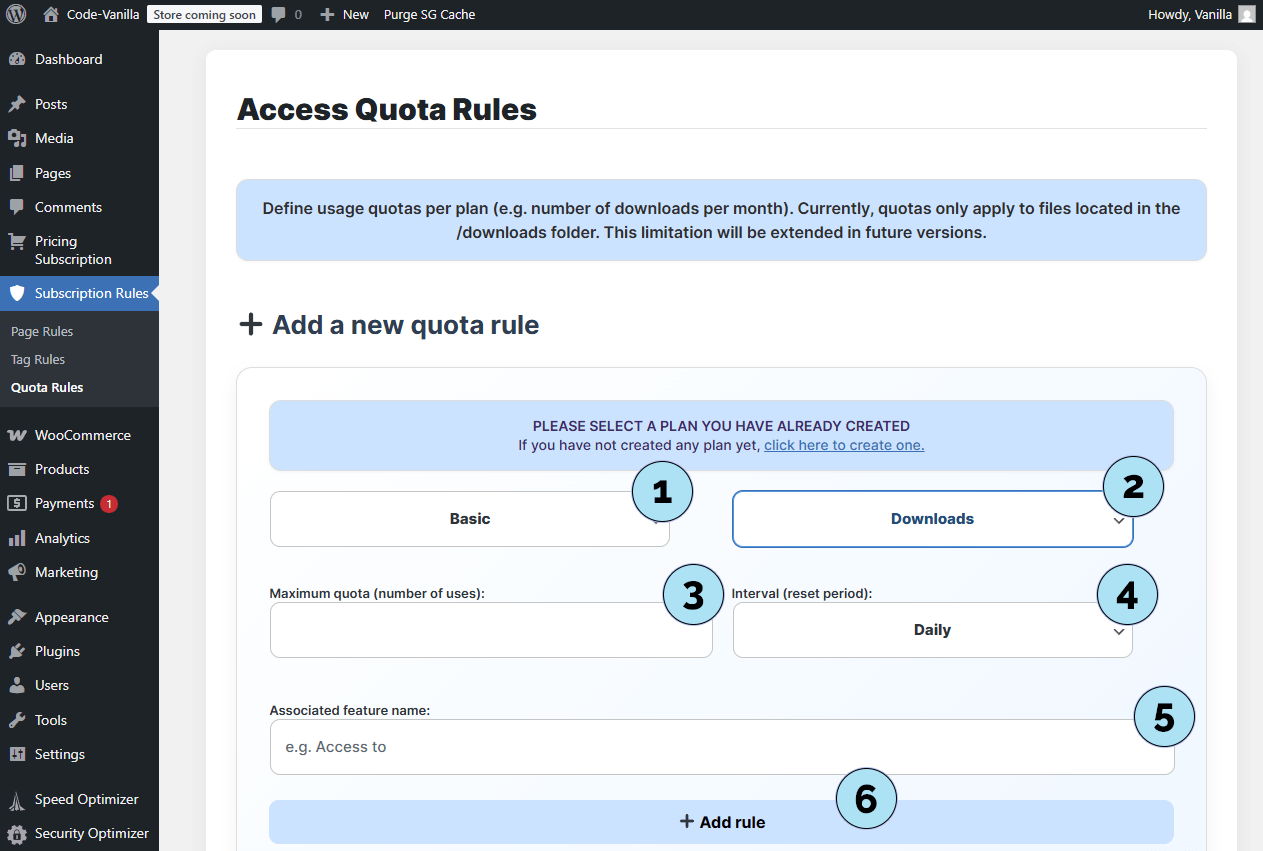Follow the 'click here to create one' link

click(x=844, y=445)
